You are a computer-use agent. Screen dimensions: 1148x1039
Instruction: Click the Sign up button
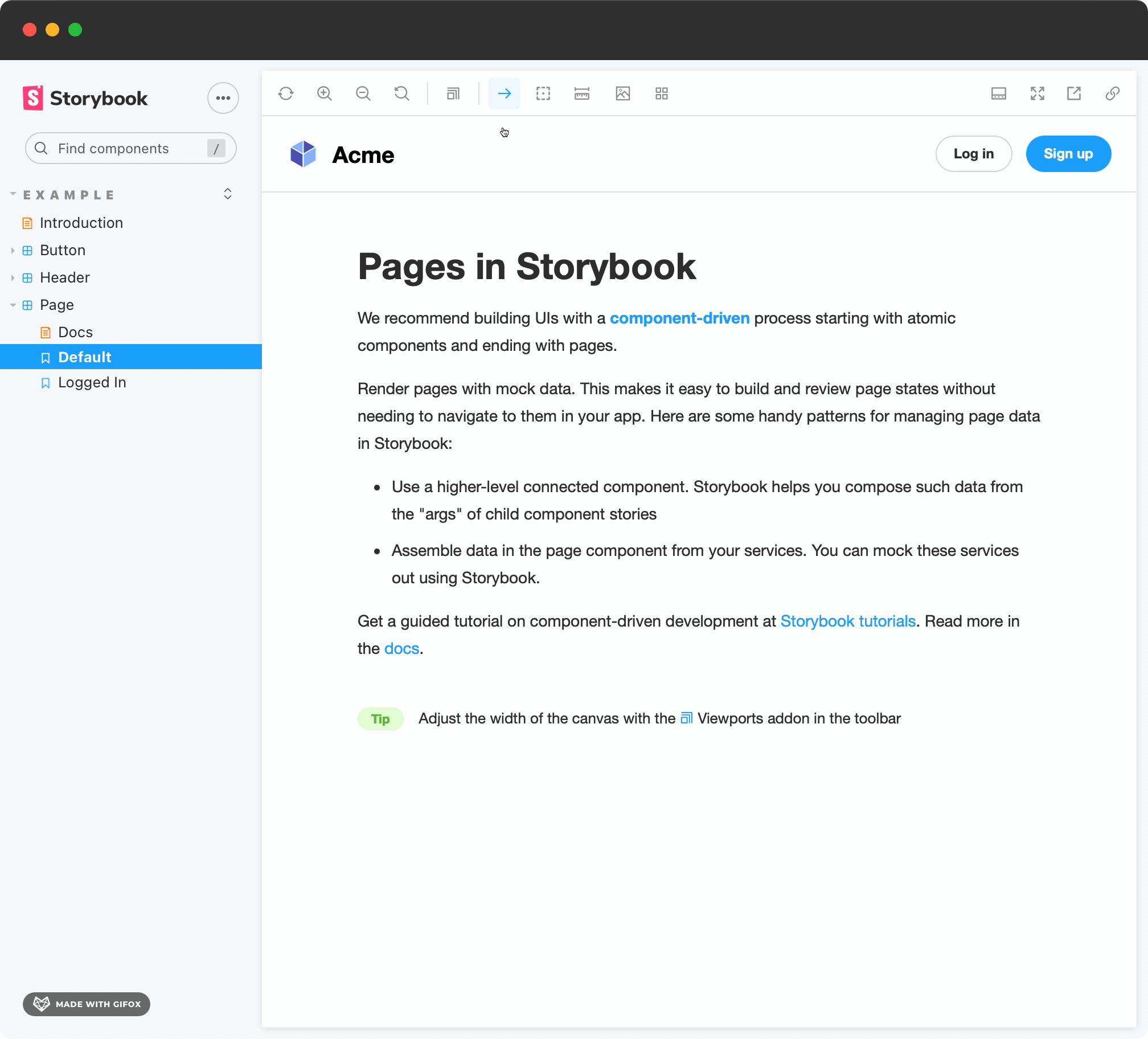[1068, 154]
